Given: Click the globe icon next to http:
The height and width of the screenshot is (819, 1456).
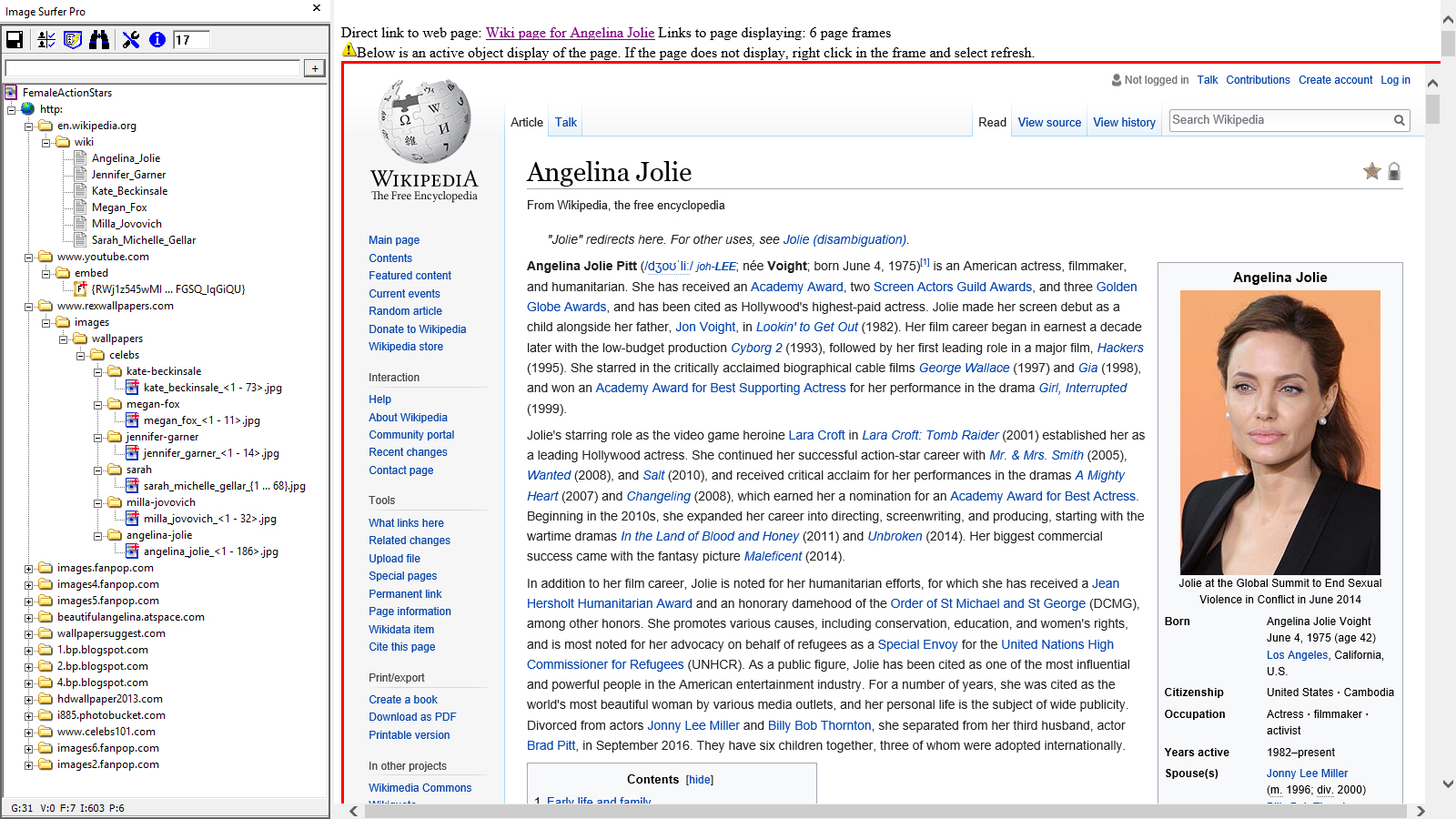Looking at the screenshot, I should coord(28,109).
